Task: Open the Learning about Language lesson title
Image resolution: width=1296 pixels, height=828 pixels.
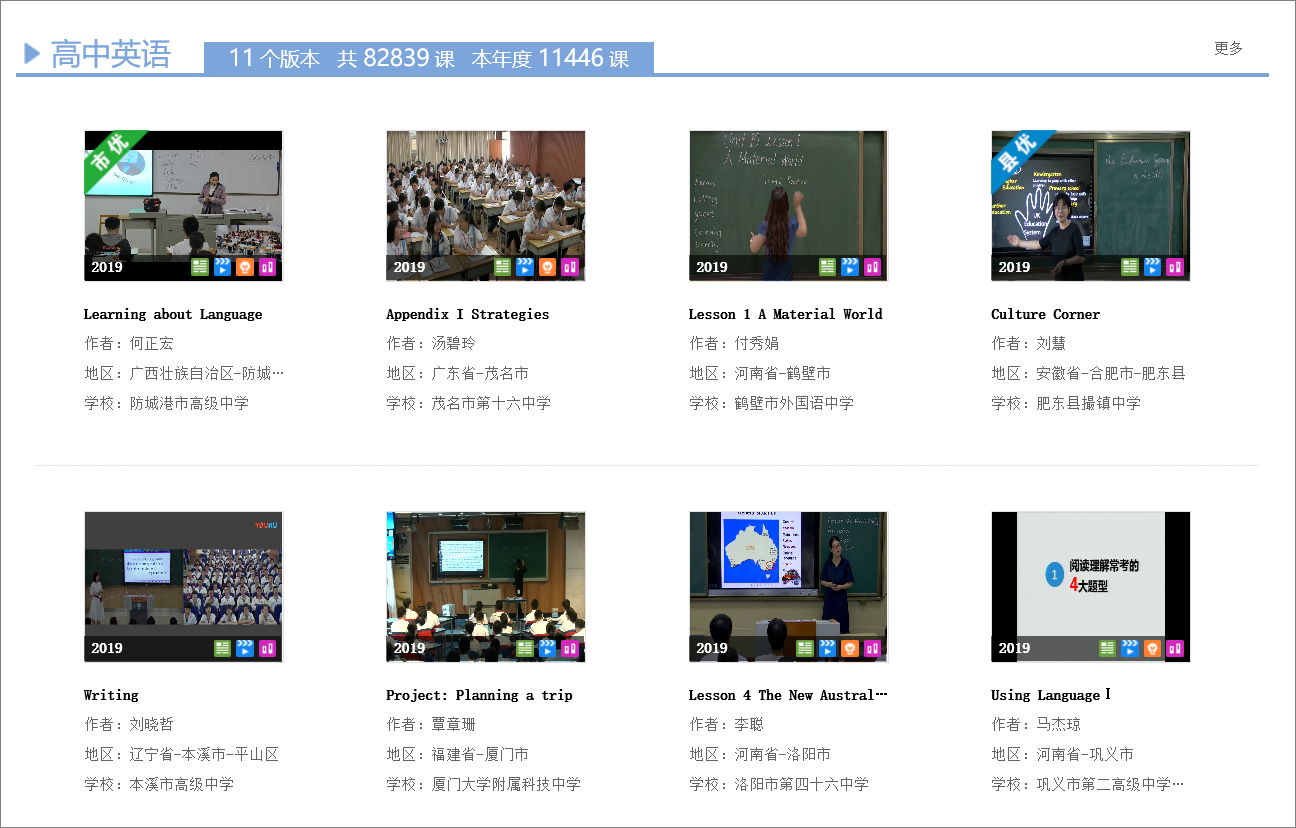Action: tap(173, 314)
